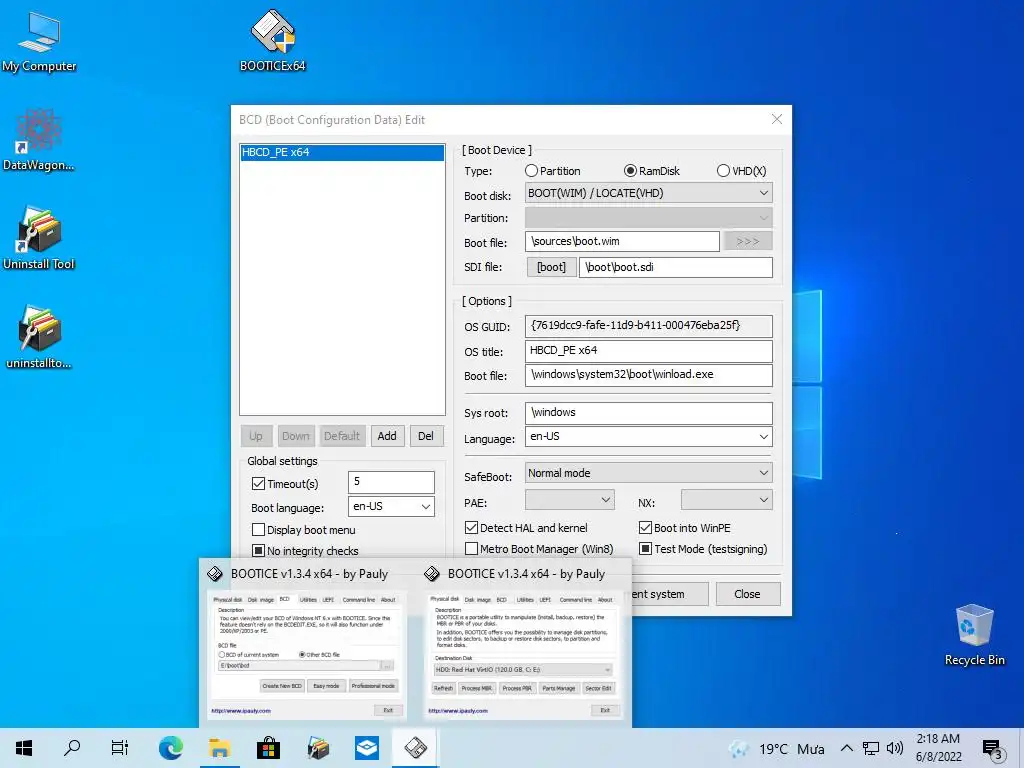1024x768 pixels.
Task: Select the BOOTICE Physical disk window thumbnail
Action: 524,641
